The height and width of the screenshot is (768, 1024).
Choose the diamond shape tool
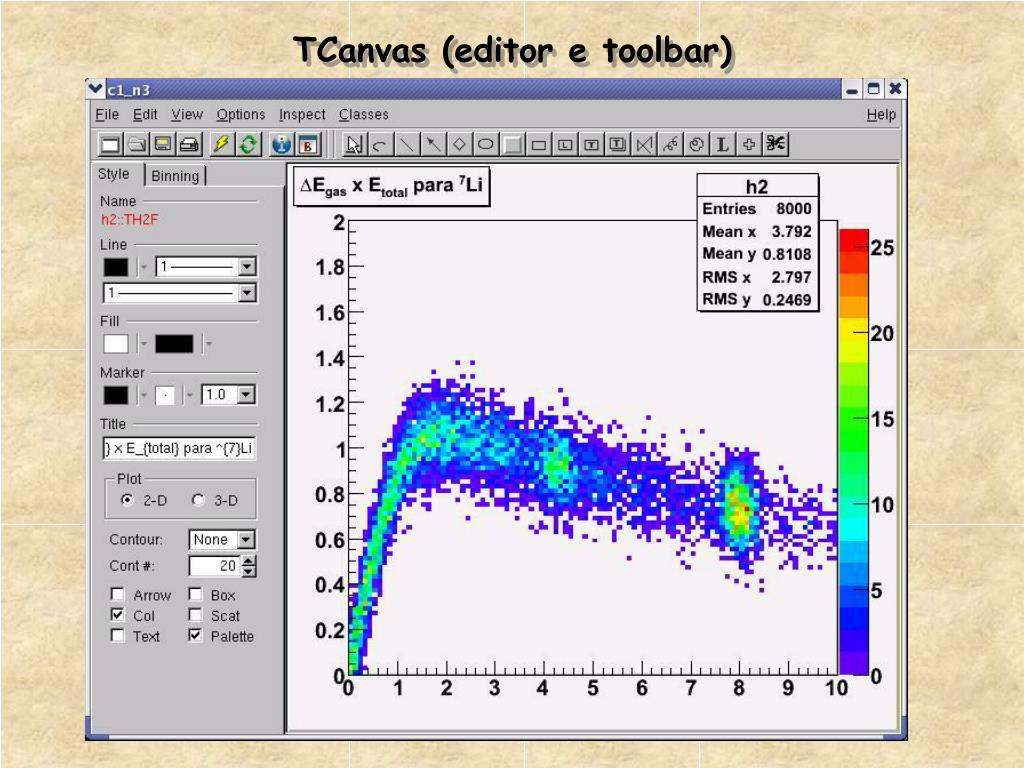click(459, 144)
